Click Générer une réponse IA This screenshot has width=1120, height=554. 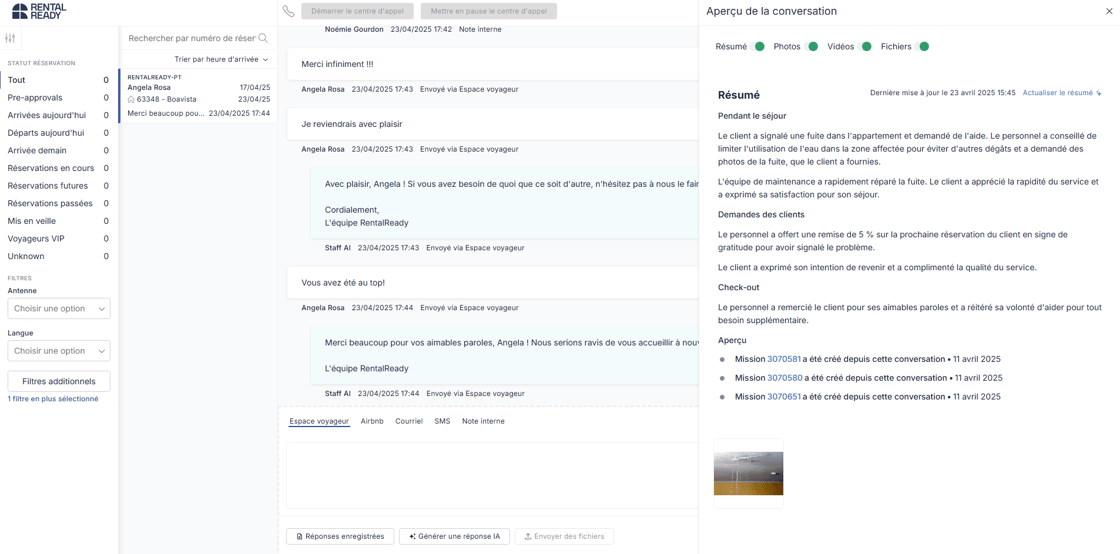tap(454, 536)
